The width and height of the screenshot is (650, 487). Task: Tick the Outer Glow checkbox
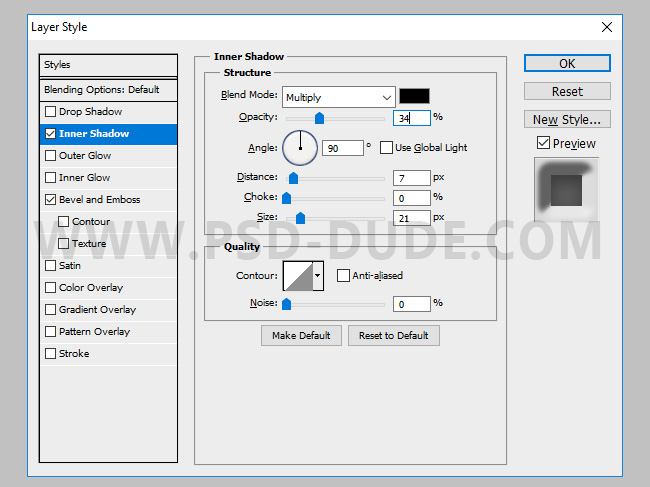[51, 155]
